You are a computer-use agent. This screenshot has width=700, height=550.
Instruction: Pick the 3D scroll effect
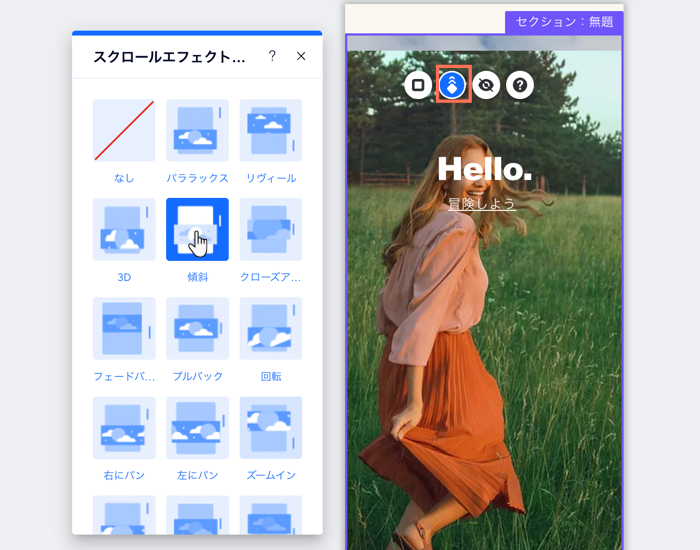[124, 229]
